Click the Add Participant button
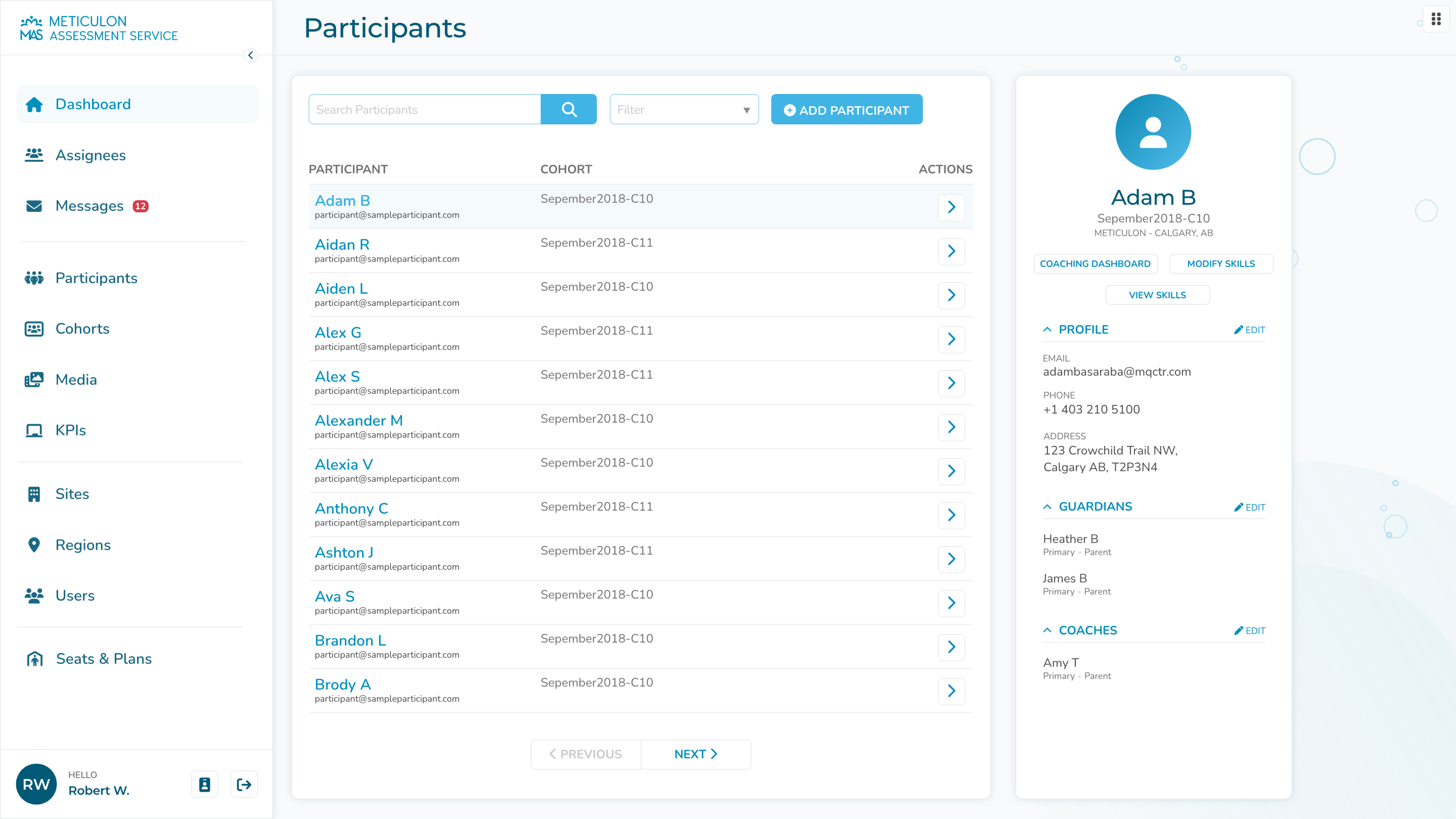This screenshot has width=1456, height=819. tap(847, 110)
